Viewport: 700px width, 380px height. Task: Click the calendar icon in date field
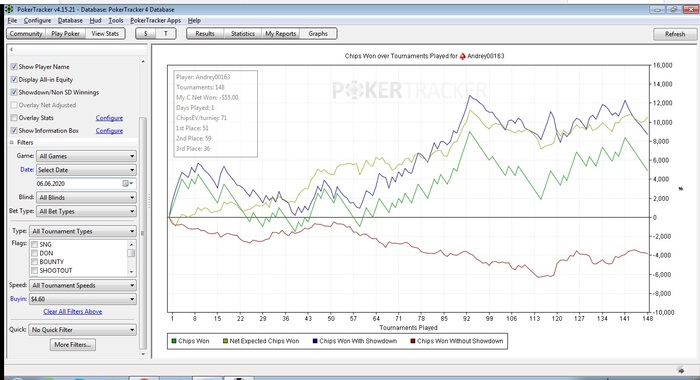coord(125,184)
